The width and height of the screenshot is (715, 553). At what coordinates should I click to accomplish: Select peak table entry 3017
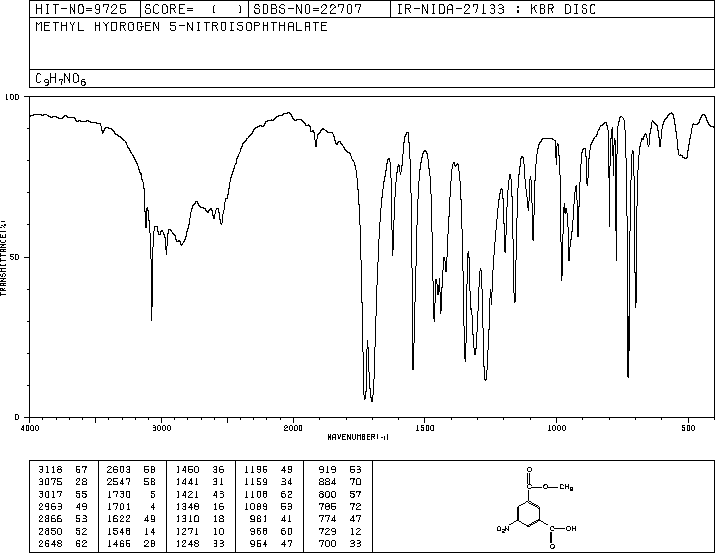[x=62, y=494]
